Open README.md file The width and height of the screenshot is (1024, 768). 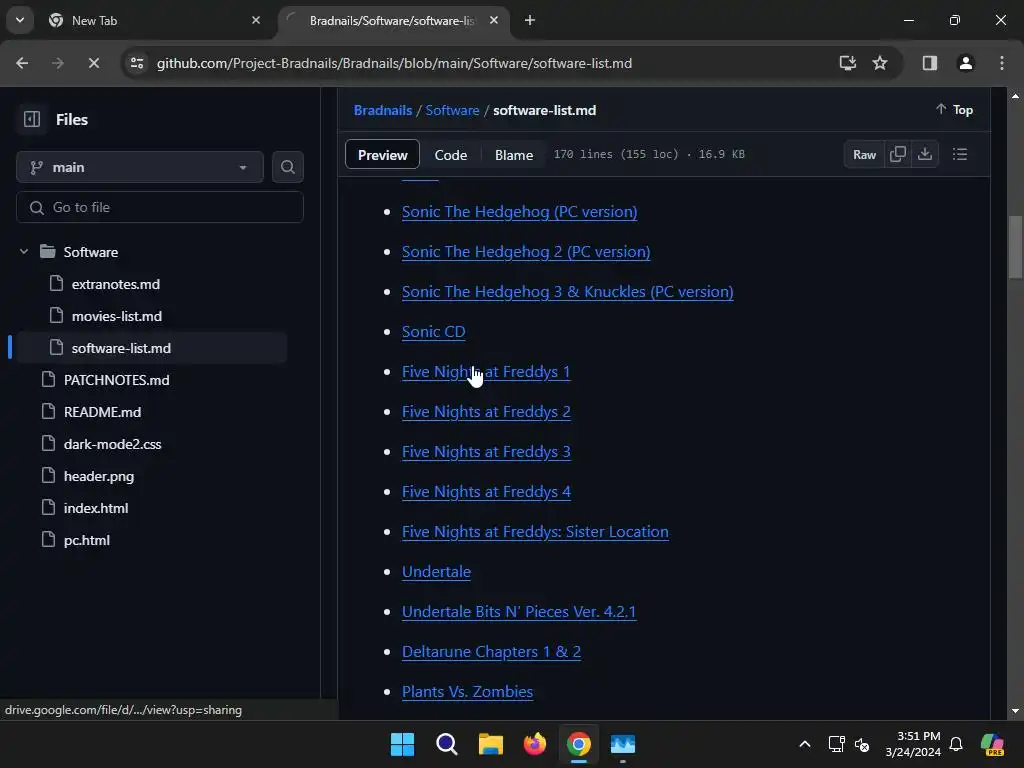[103, 412]
